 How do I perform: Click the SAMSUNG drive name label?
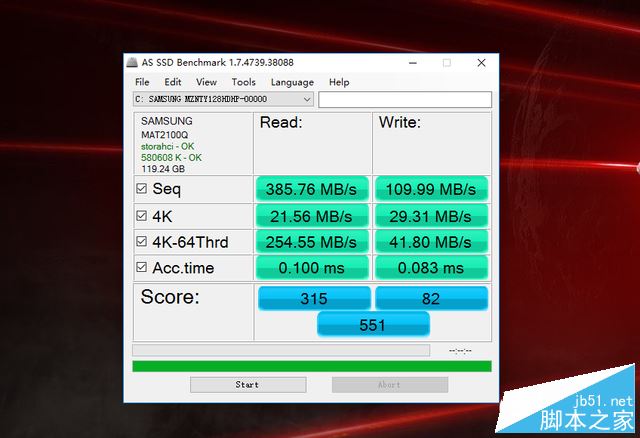167,121
